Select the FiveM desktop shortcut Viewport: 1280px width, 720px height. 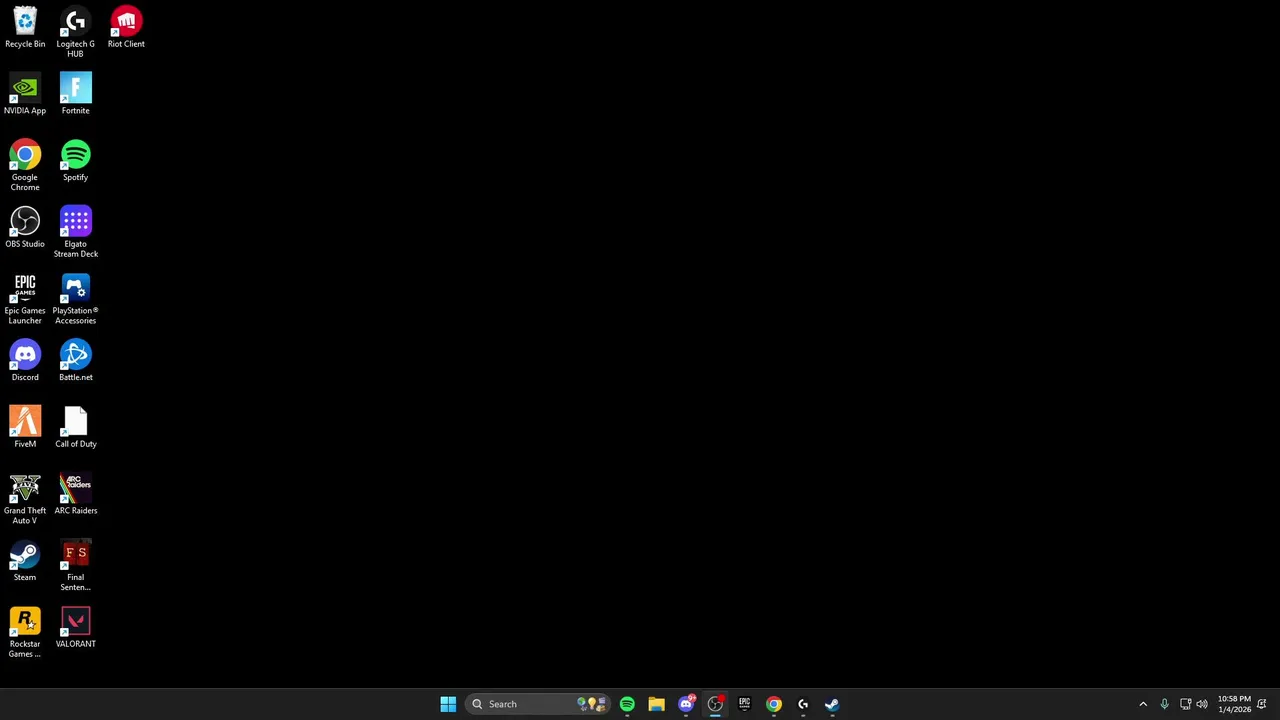tap(25, 427)
